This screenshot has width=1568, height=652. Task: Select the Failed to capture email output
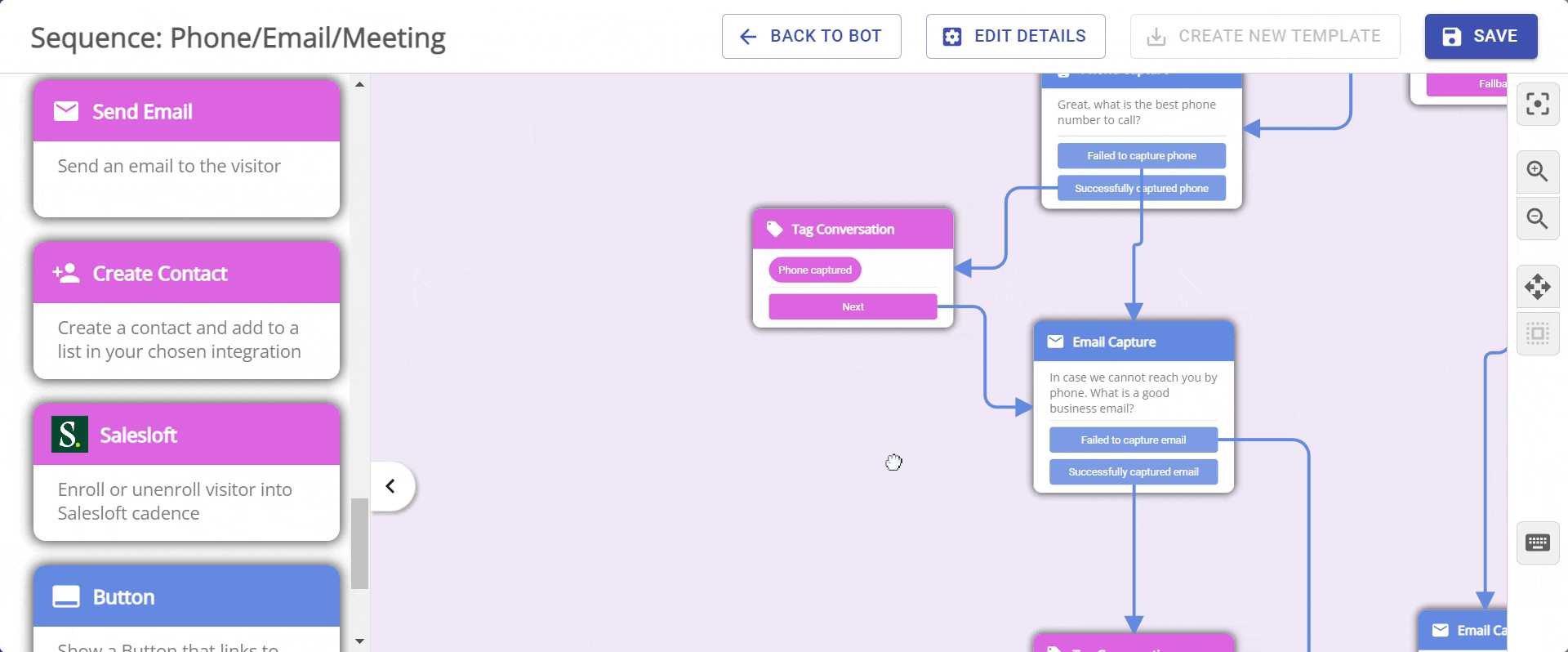pos(1133,440)
